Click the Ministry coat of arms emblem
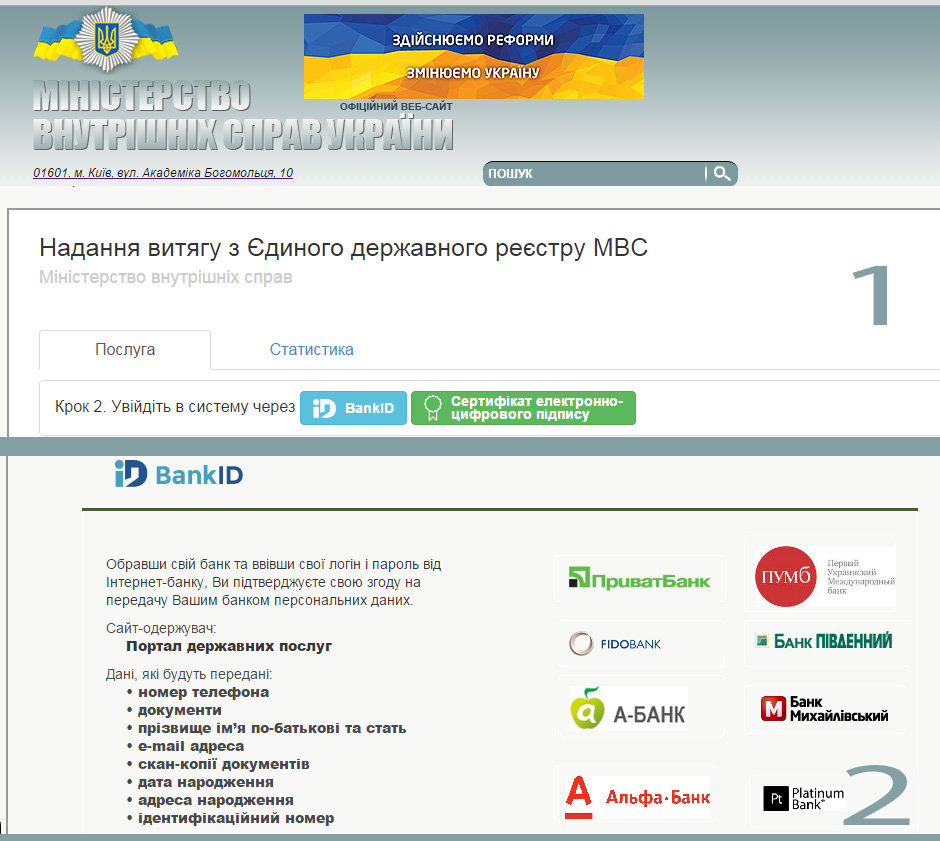The image size is (940, 841). [107, 39]
